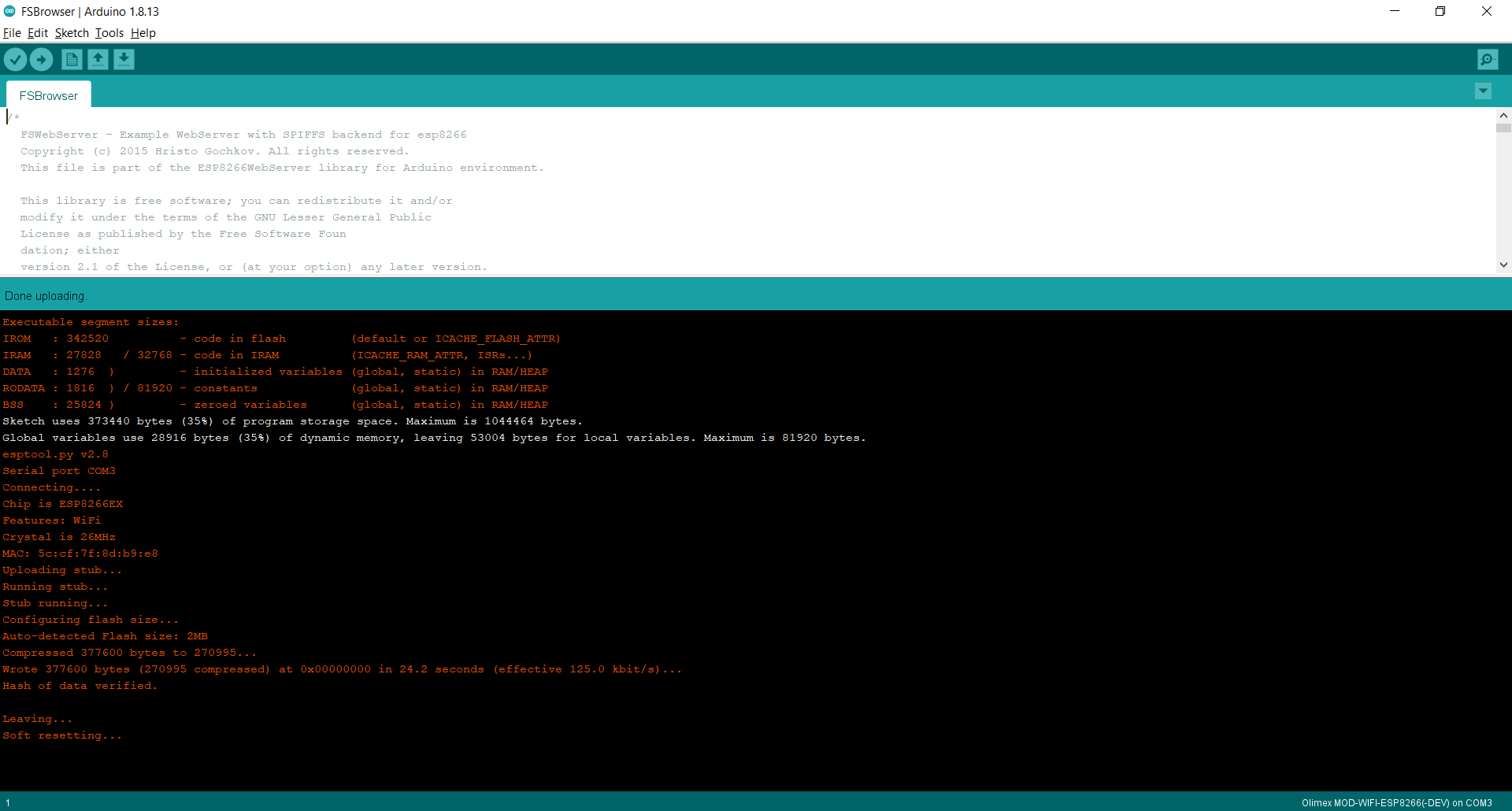Open the Serial Monitor icon
Image resolution: width=1512 pixels, height=811 pixels.
(1487, 60)
